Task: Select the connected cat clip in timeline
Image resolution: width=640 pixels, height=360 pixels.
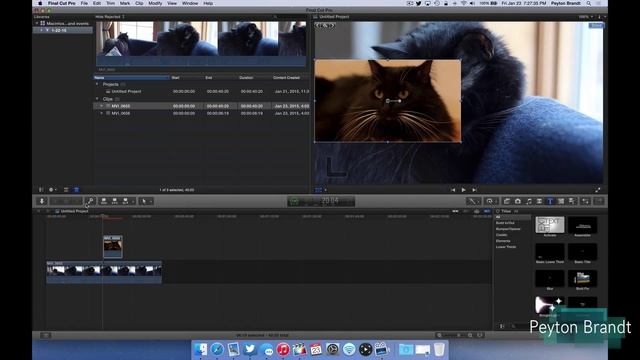Action: pyautogui.click(x=113, y=247)
